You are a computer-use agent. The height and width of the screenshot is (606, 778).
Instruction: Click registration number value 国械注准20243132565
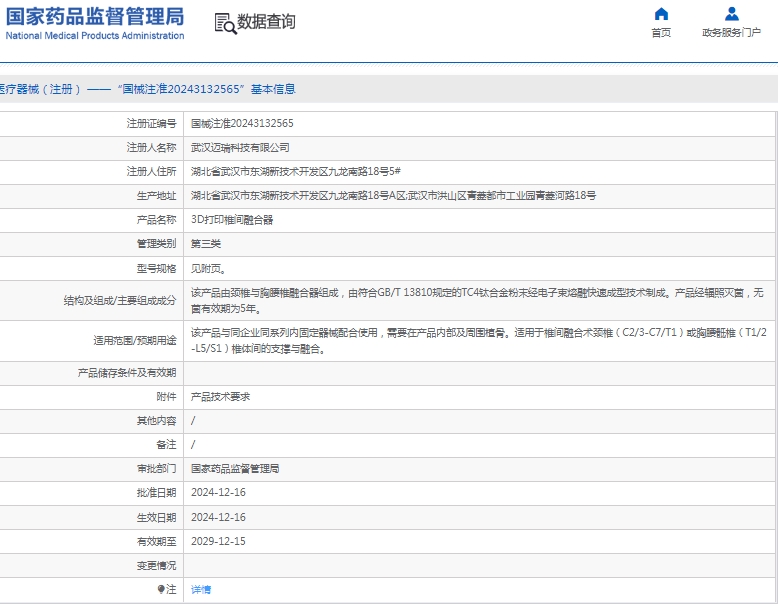[x=242, y=124]
